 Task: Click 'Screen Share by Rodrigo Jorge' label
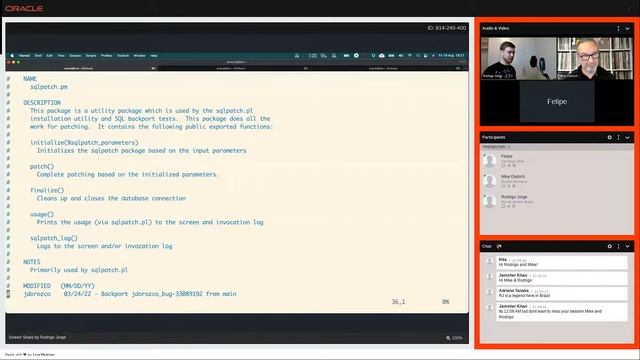[37, 338]
